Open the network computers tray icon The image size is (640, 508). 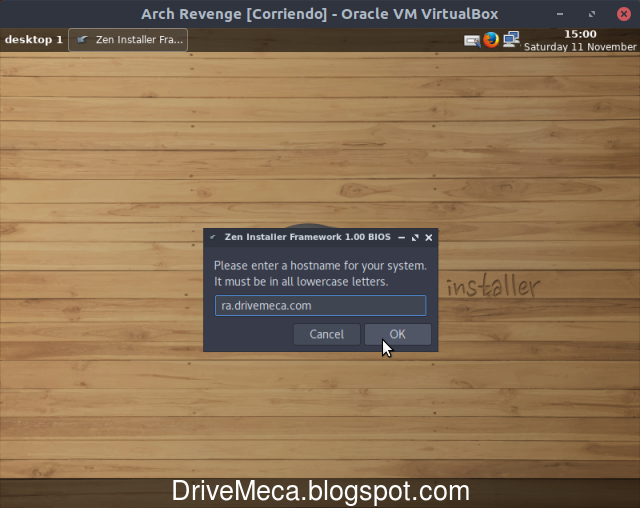click(511, 40)
